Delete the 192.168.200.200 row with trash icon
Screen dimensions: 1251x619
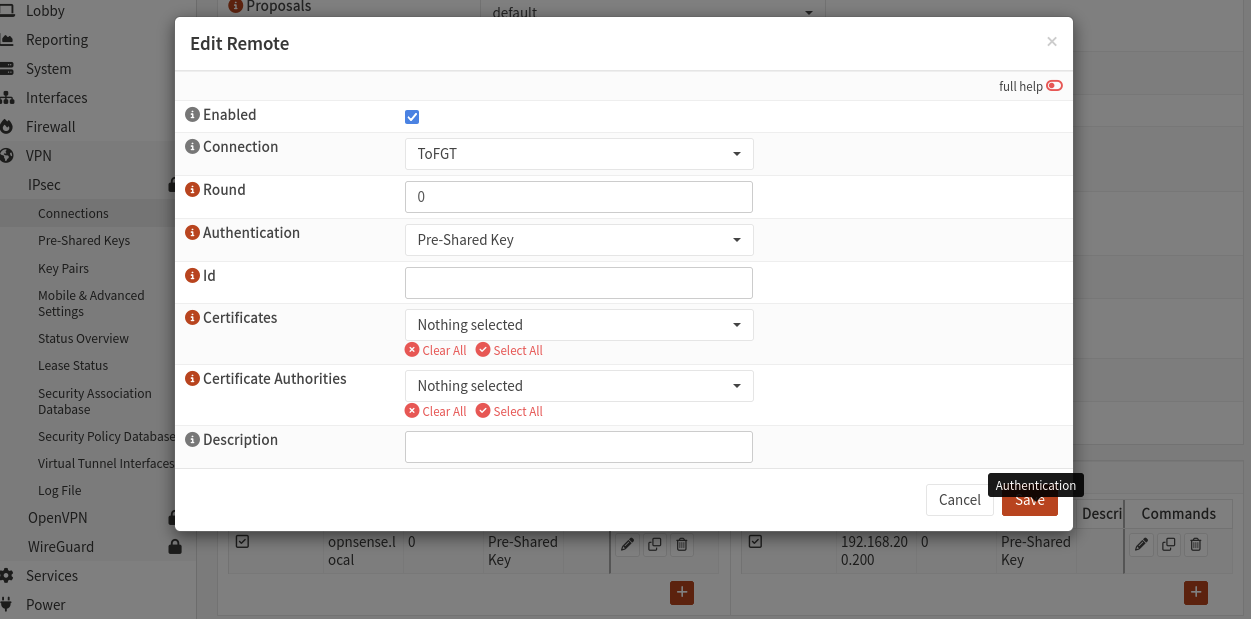coord(1196,545)
